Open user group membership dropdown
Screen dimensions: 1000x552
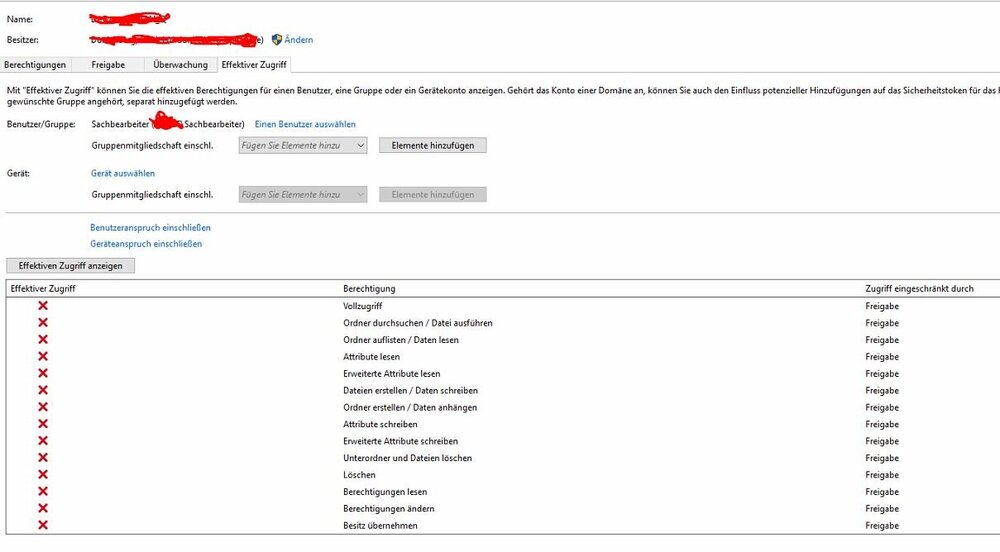tap(303, 145)
